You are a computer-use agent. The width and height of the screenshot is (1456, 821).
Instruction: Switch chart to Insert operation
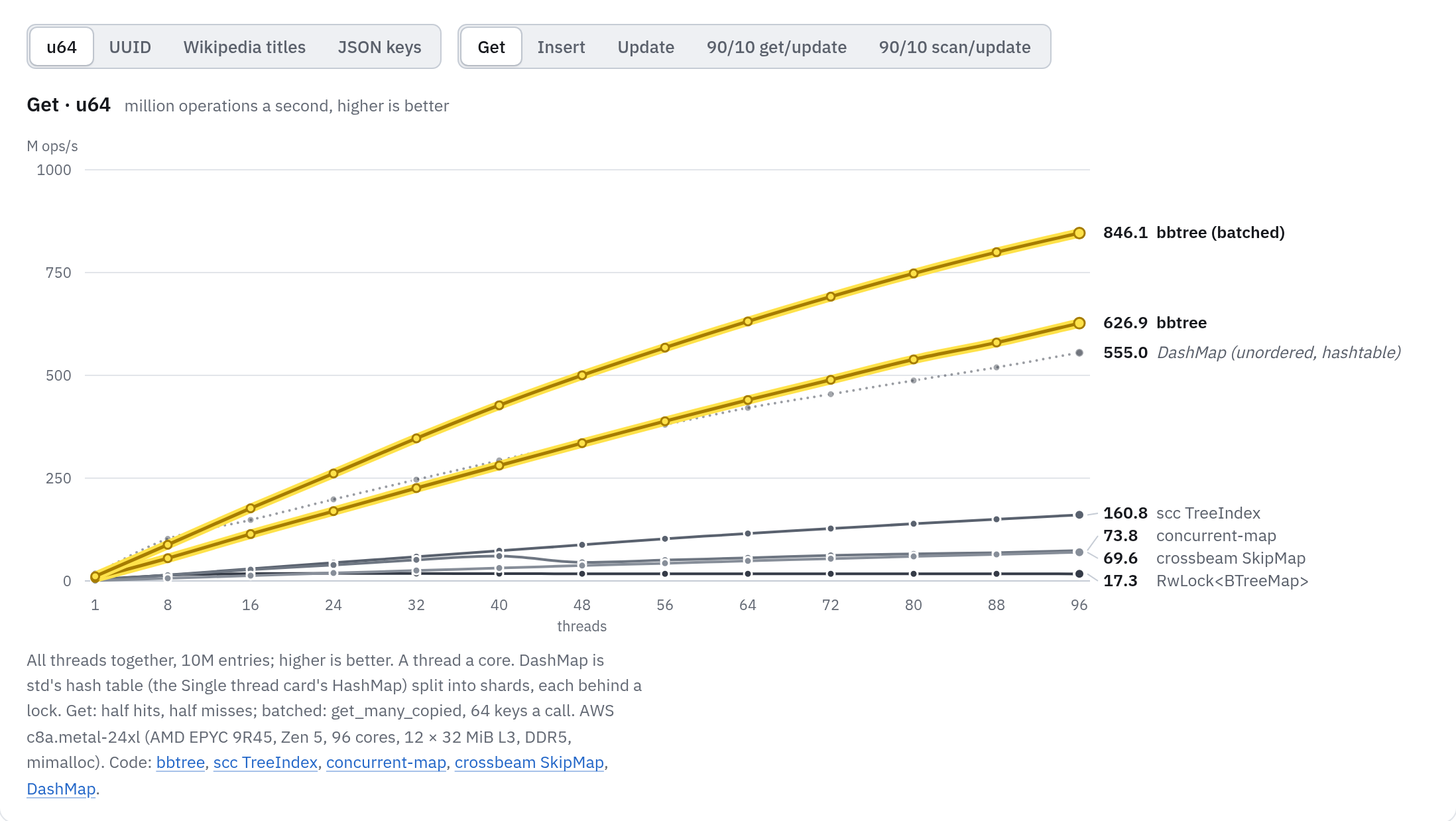point(561,47)
